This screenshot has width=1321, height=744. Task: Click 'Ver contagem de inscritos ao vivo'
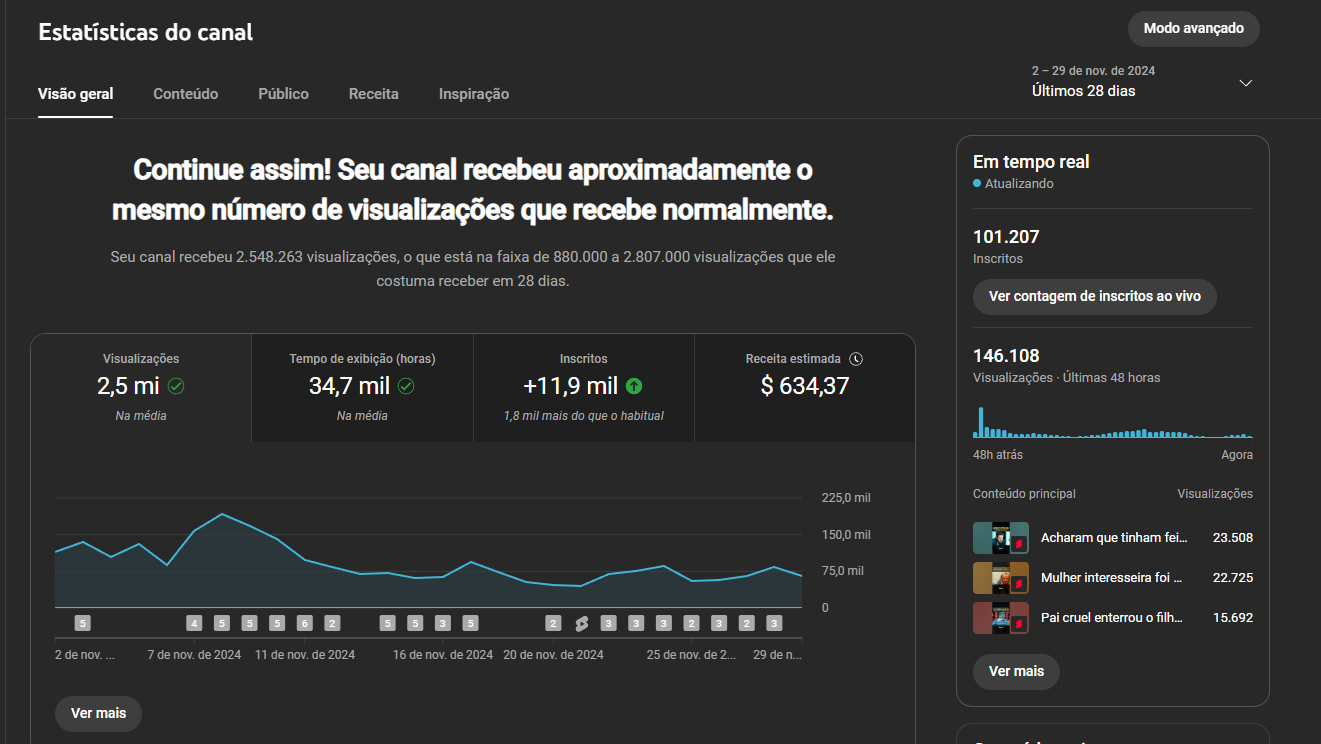[x=1094, y=297]
